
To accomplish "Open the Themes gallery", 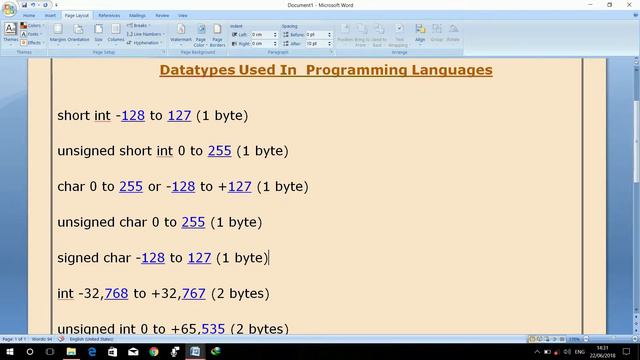I will coord(10,33).
